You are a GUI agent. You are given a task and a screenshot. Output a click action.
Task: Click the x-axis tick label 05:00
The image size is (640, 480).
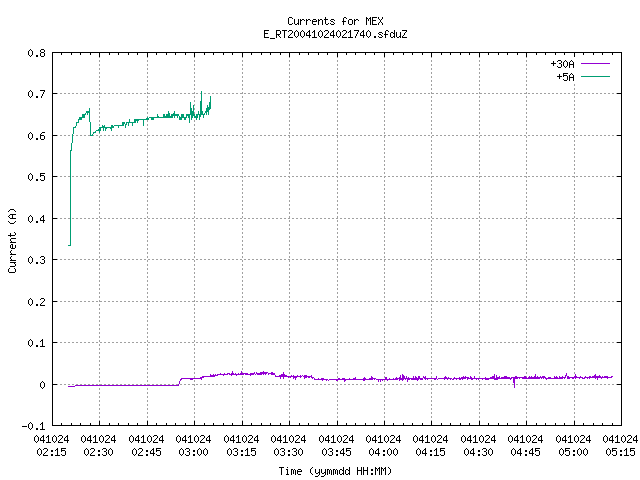coord(573,452)
